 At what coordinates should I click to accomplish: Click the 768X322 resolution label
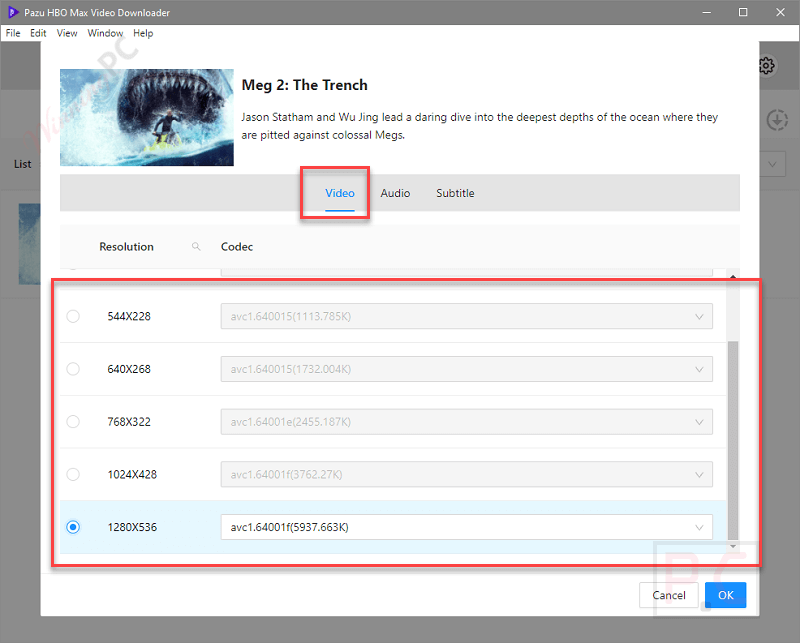coord(129,422)
